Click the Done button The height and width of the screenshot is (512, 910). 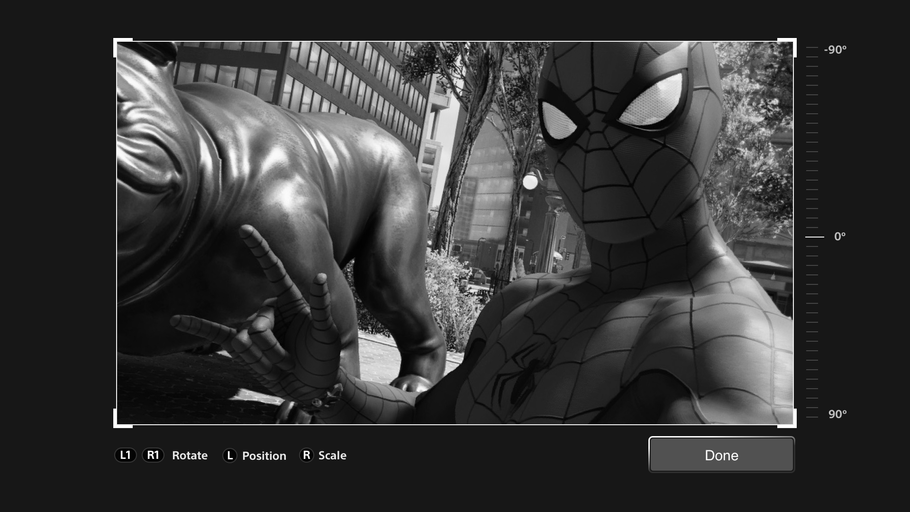pyautogui.click(x=721, y=455)
